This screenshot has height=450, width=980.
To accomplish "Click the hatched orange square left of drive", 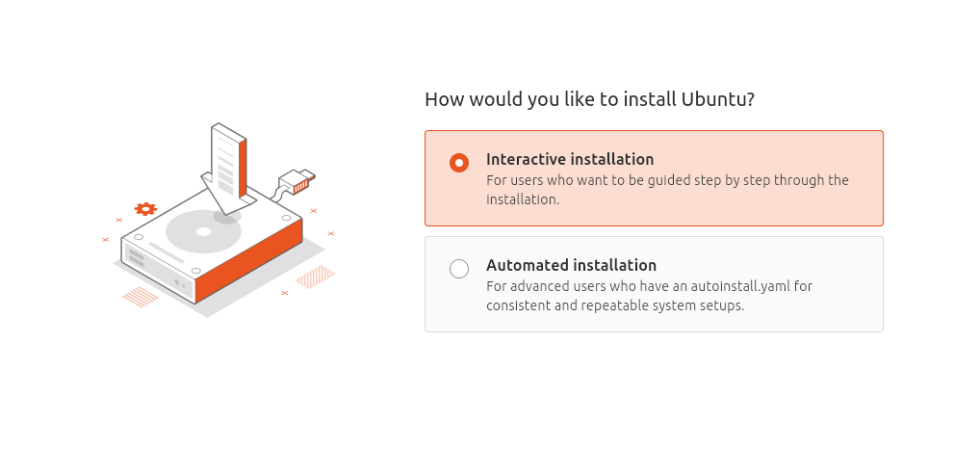I will click(x=140, y=295).
